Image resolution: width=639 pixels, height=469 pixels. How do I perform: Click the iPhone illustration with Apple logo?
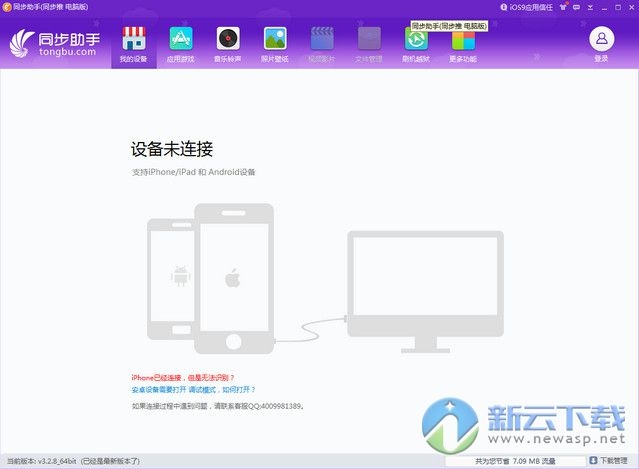coord(234,279)
